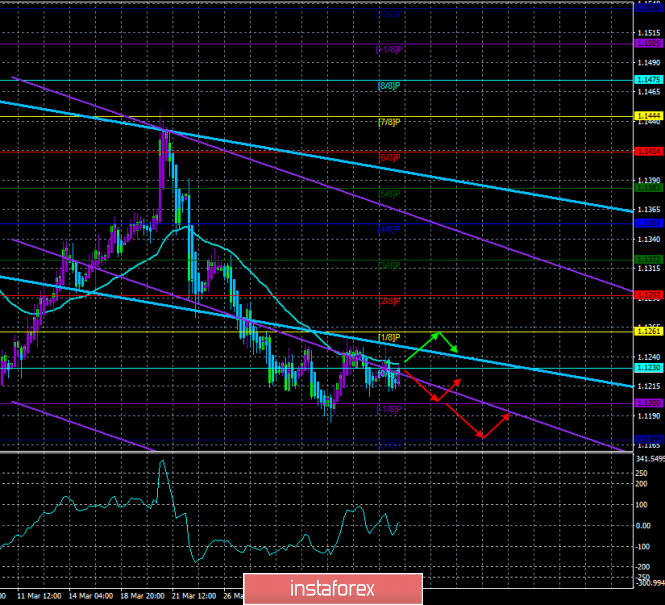
Task: Click the 1.1190 price axis label
Action: click(649, 416)
